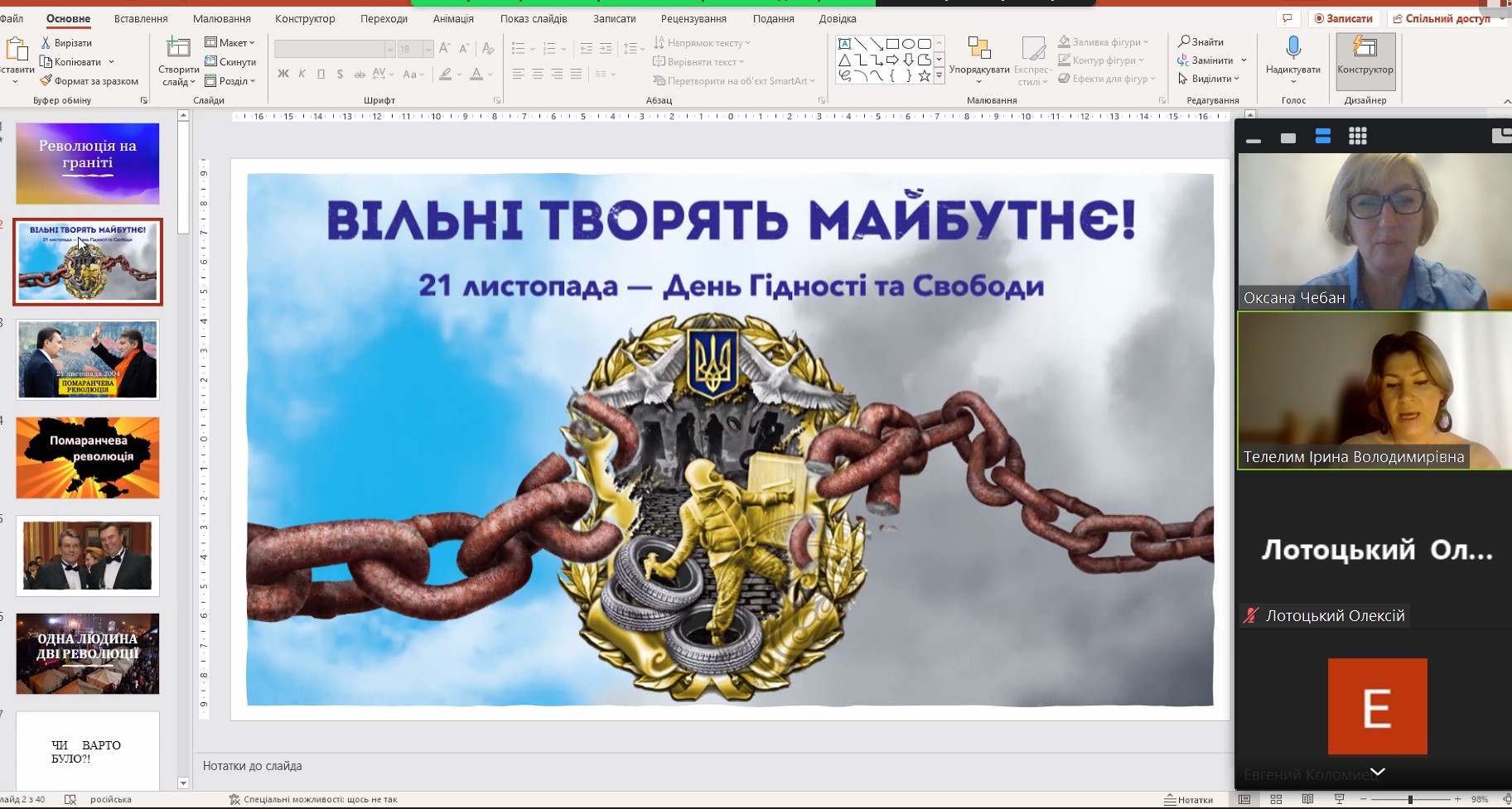Click the Dictate (Надиктувати) microphone icon

coord(1292,49)
